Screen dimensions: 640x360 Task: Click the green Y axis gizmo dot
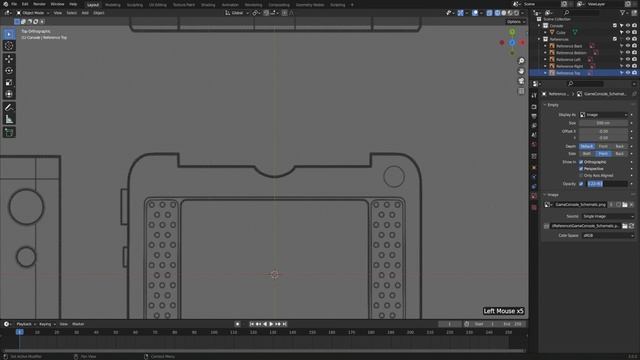point(512,32)
